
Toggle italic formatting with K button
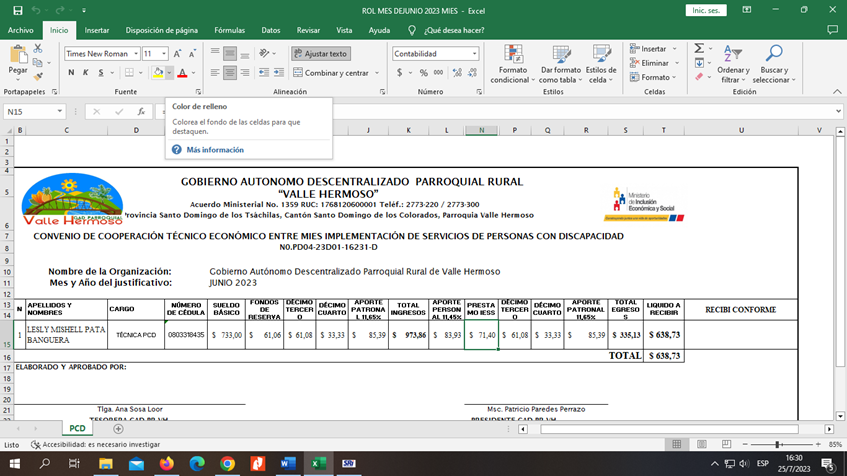[x=86, y=73]
